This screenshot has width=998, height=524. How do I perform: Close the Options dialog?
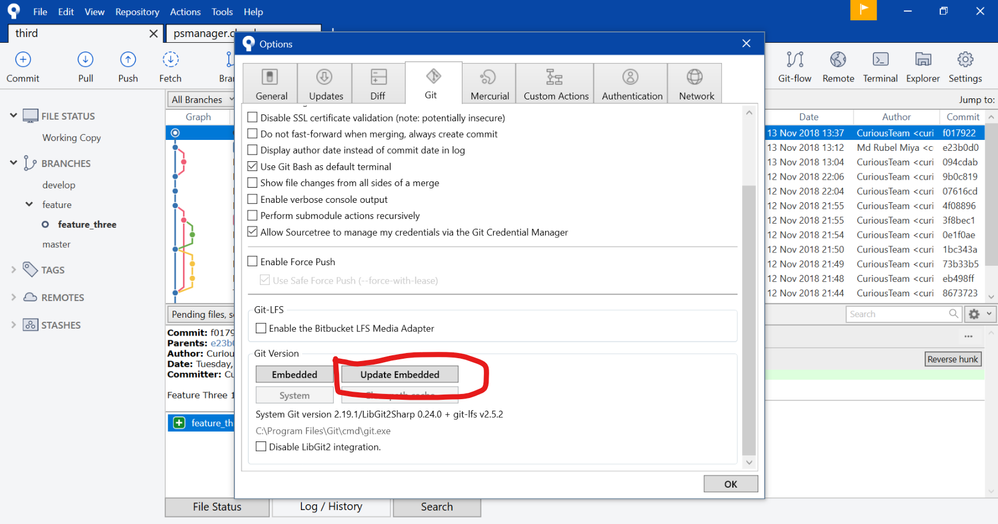coord(746,43)
